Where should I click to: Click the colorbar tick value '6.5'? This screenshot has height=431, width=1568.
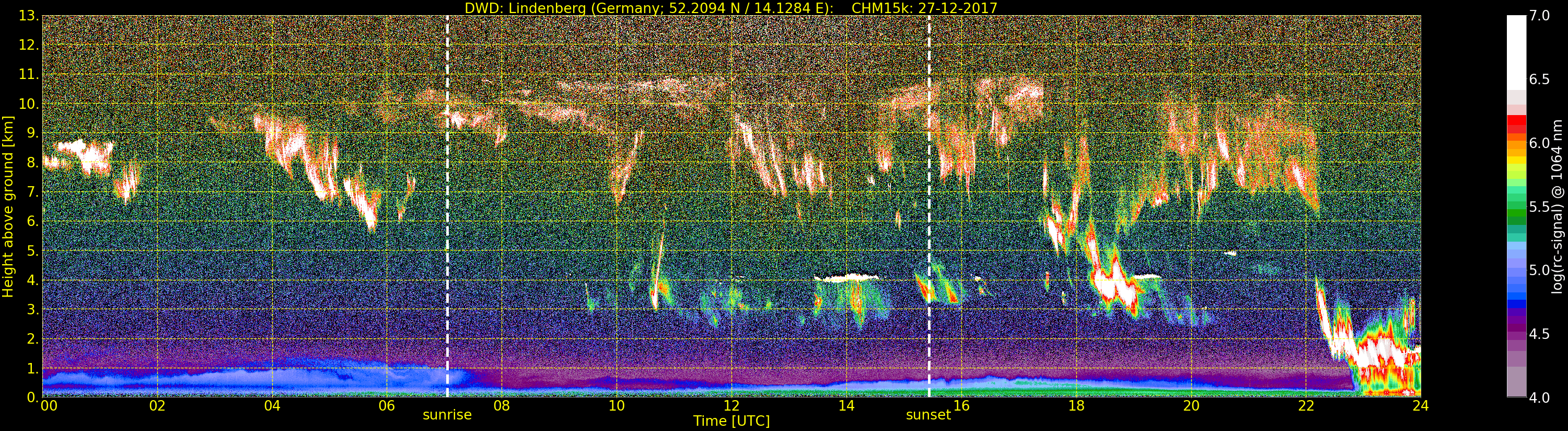coord(1539,80)
